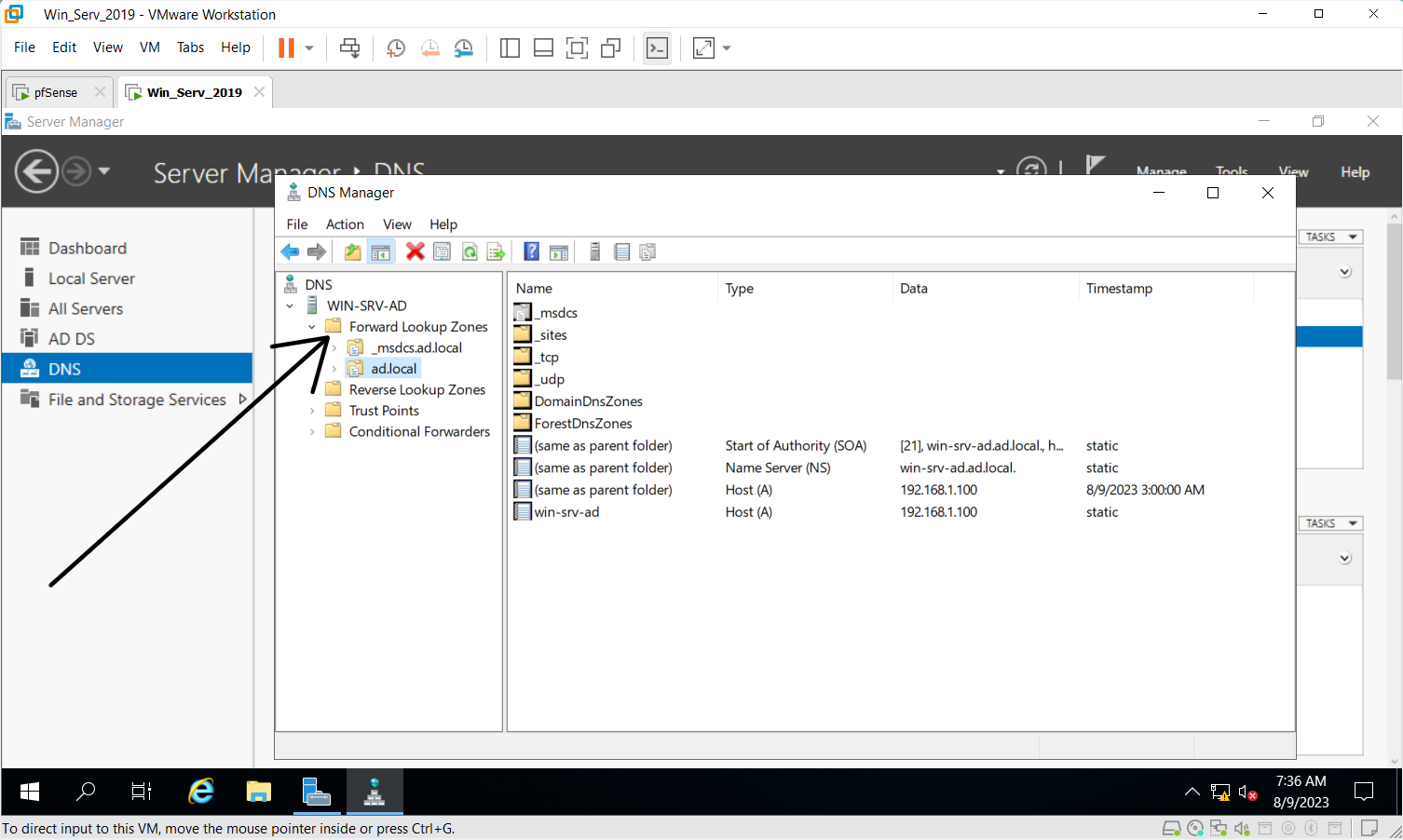1403x840 pixels.
Task: Click the server tower toolbar icon
Action: (x=595, y=251)
